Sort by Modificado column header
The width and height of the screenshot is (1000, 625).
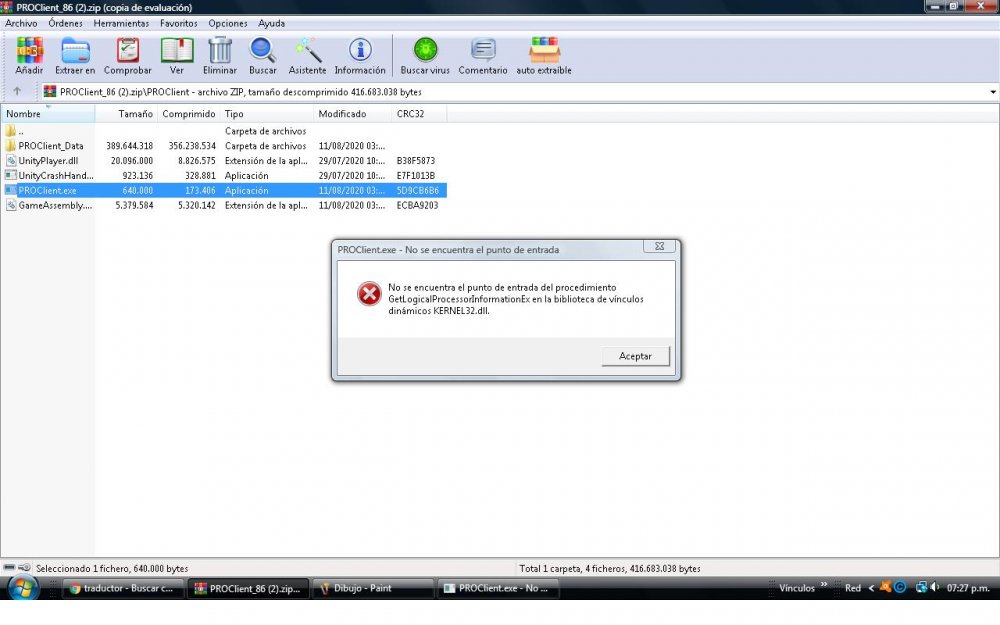pos(353,114)
